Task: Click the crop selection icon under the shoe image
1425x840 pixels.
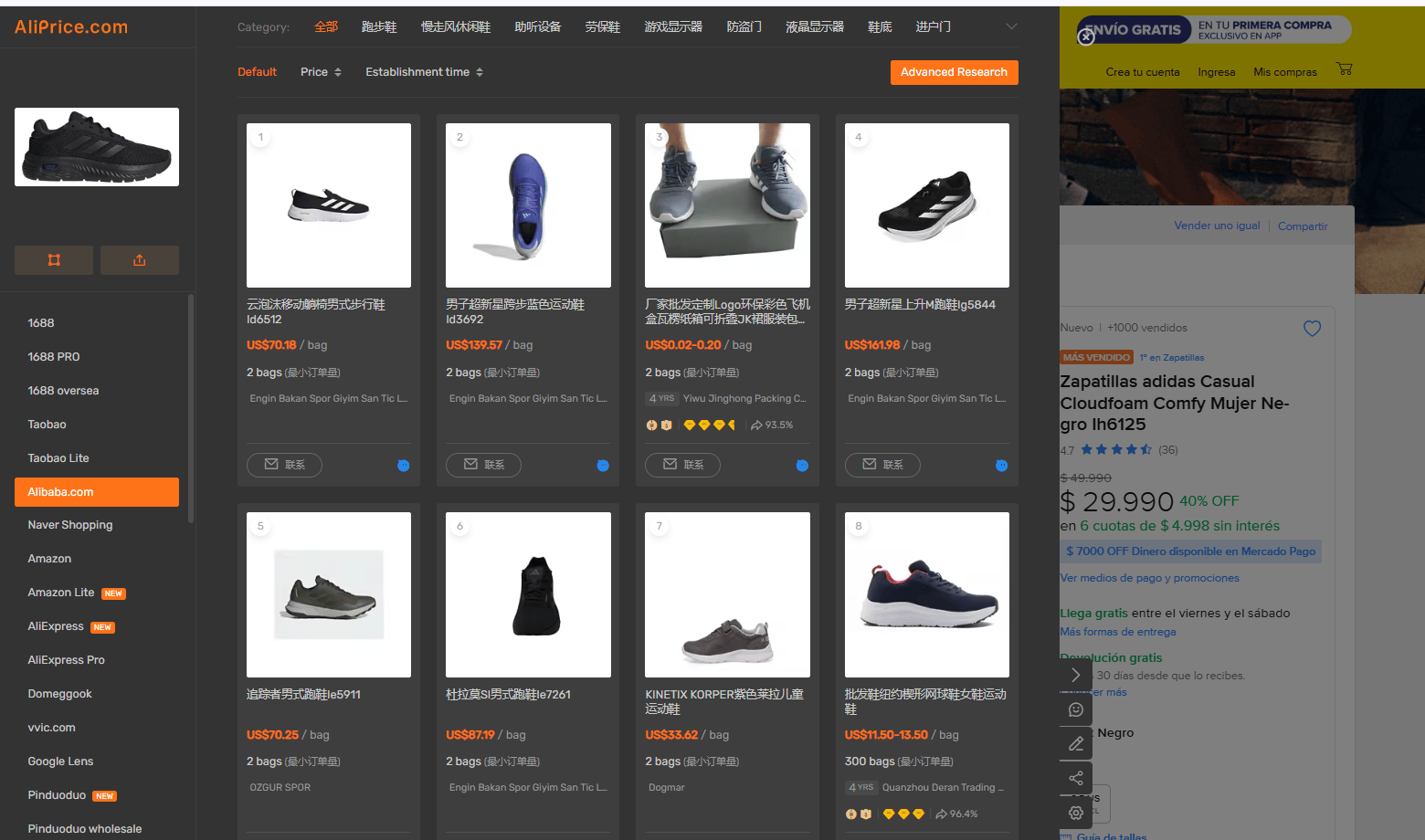Action: tap(54, 260)
